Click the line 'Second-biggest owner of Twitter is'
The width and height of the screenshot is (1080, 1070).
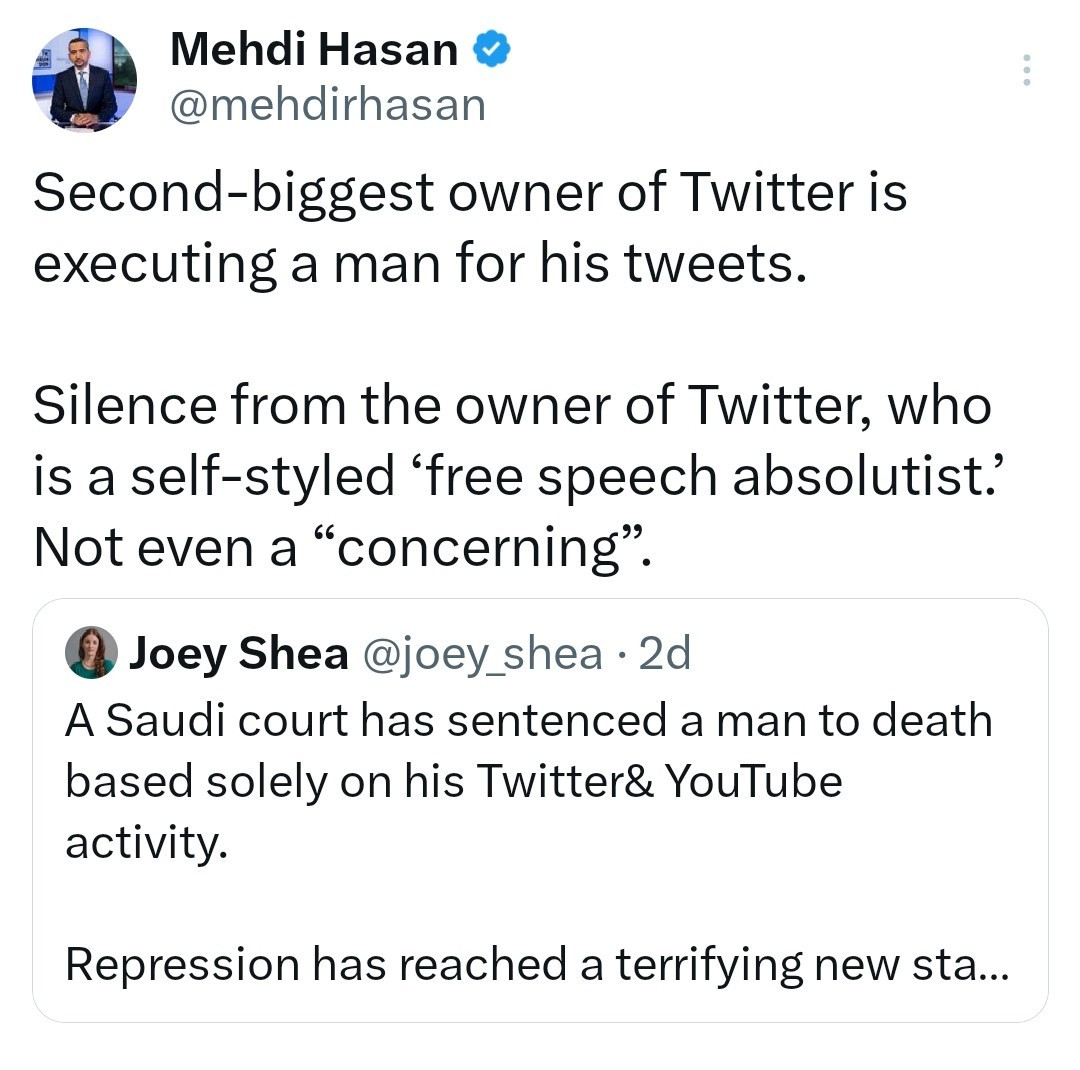470,192
